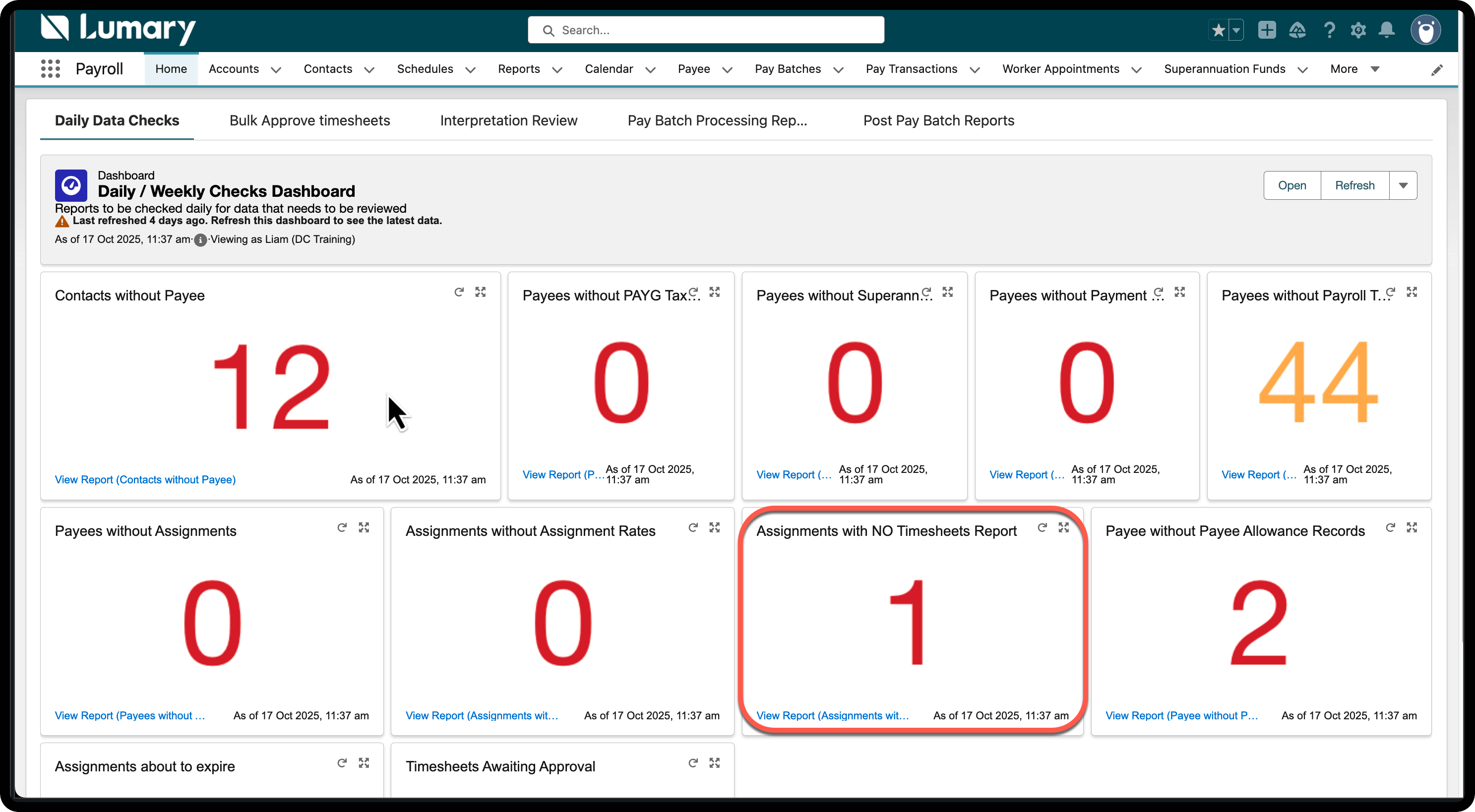1475x812 pixels.
Task: Refresh the Assignments with NO Timesheets Report widget
Action: [x=1043, y=527]
